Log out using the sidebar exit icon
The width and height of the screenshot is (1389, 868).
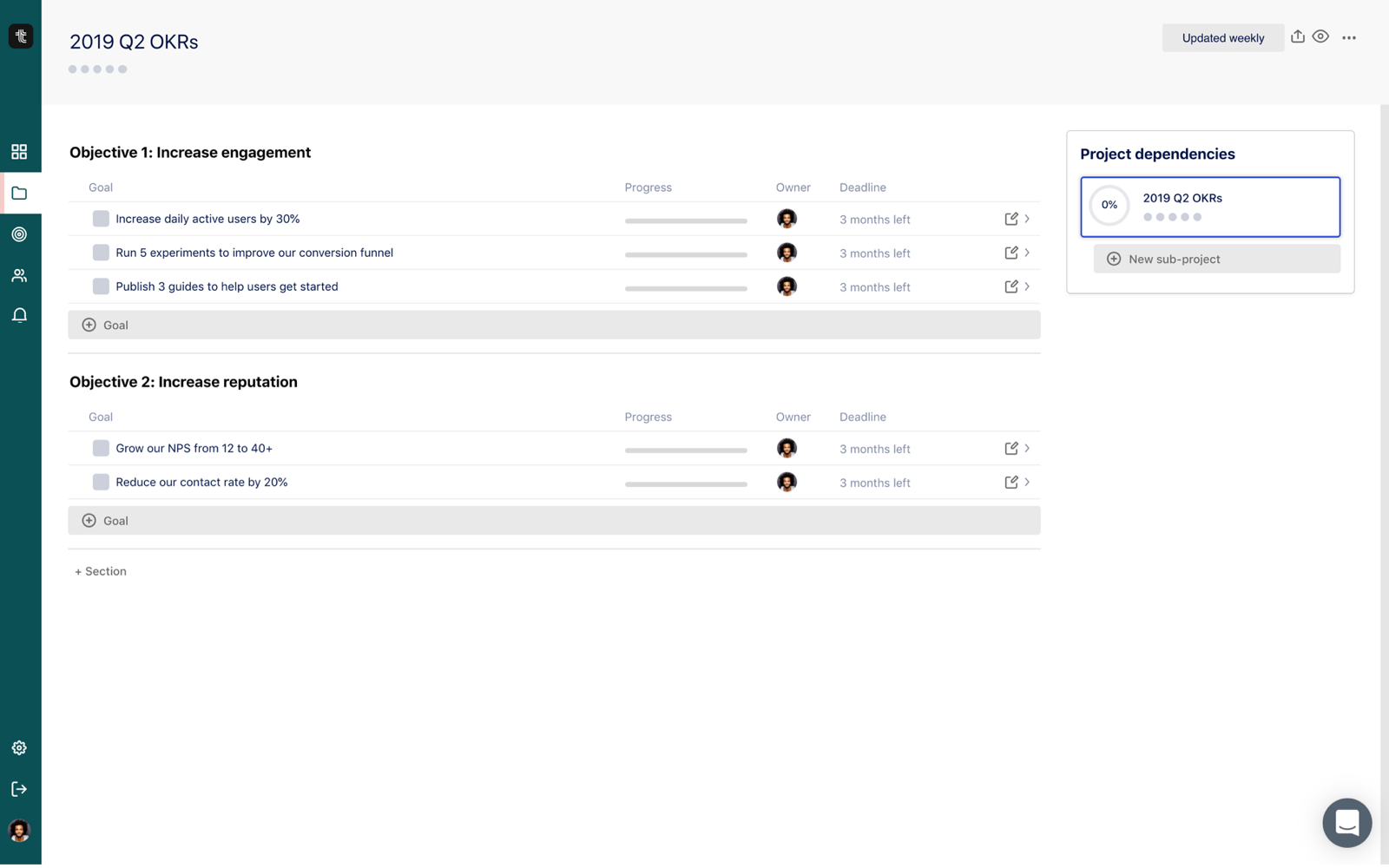(x=19, y=788)
